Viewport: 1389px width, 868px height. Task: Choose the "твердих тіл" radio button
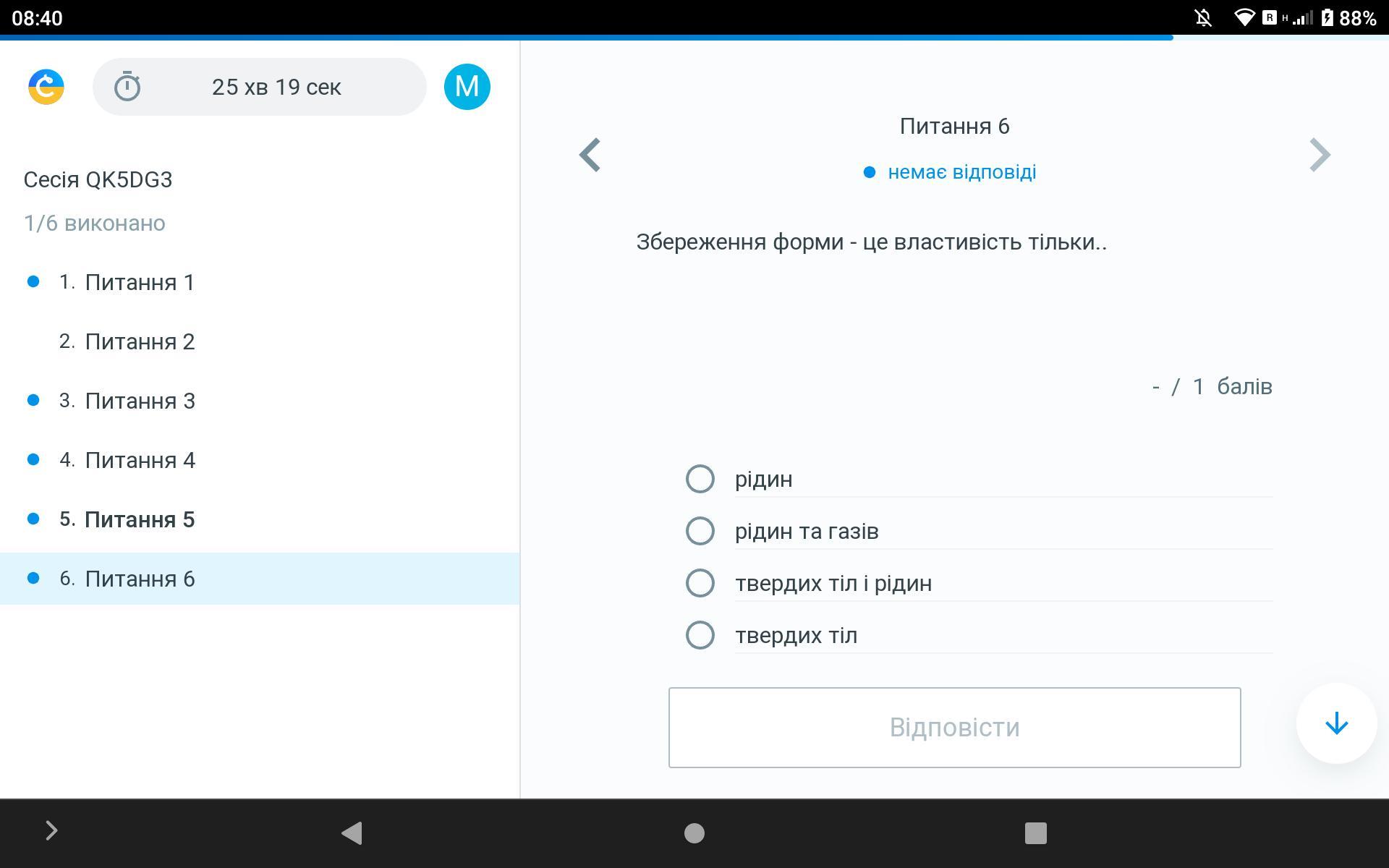(700, 635)
